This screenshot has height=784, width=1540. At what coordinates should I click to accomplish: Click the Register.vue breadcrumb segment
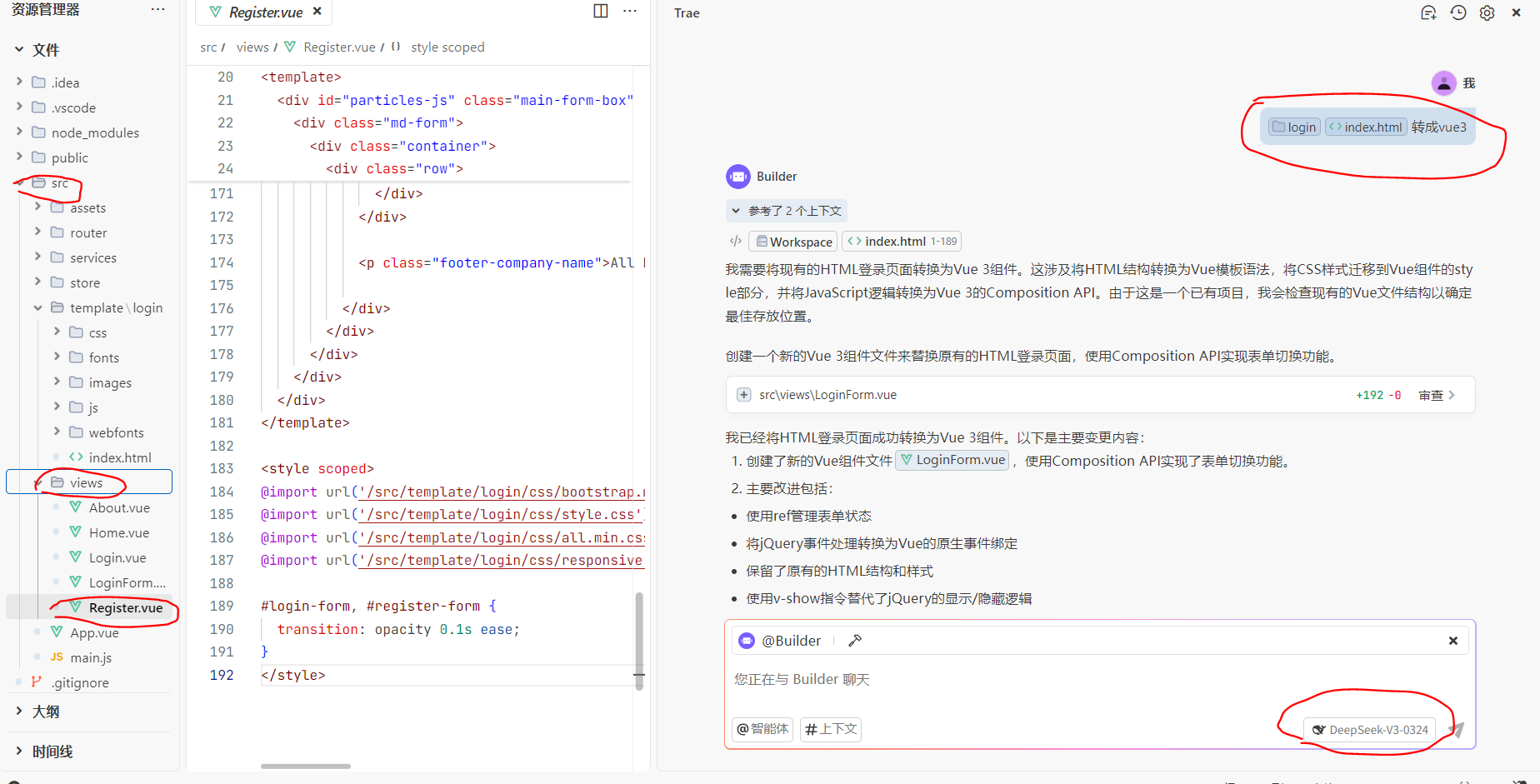339,47
